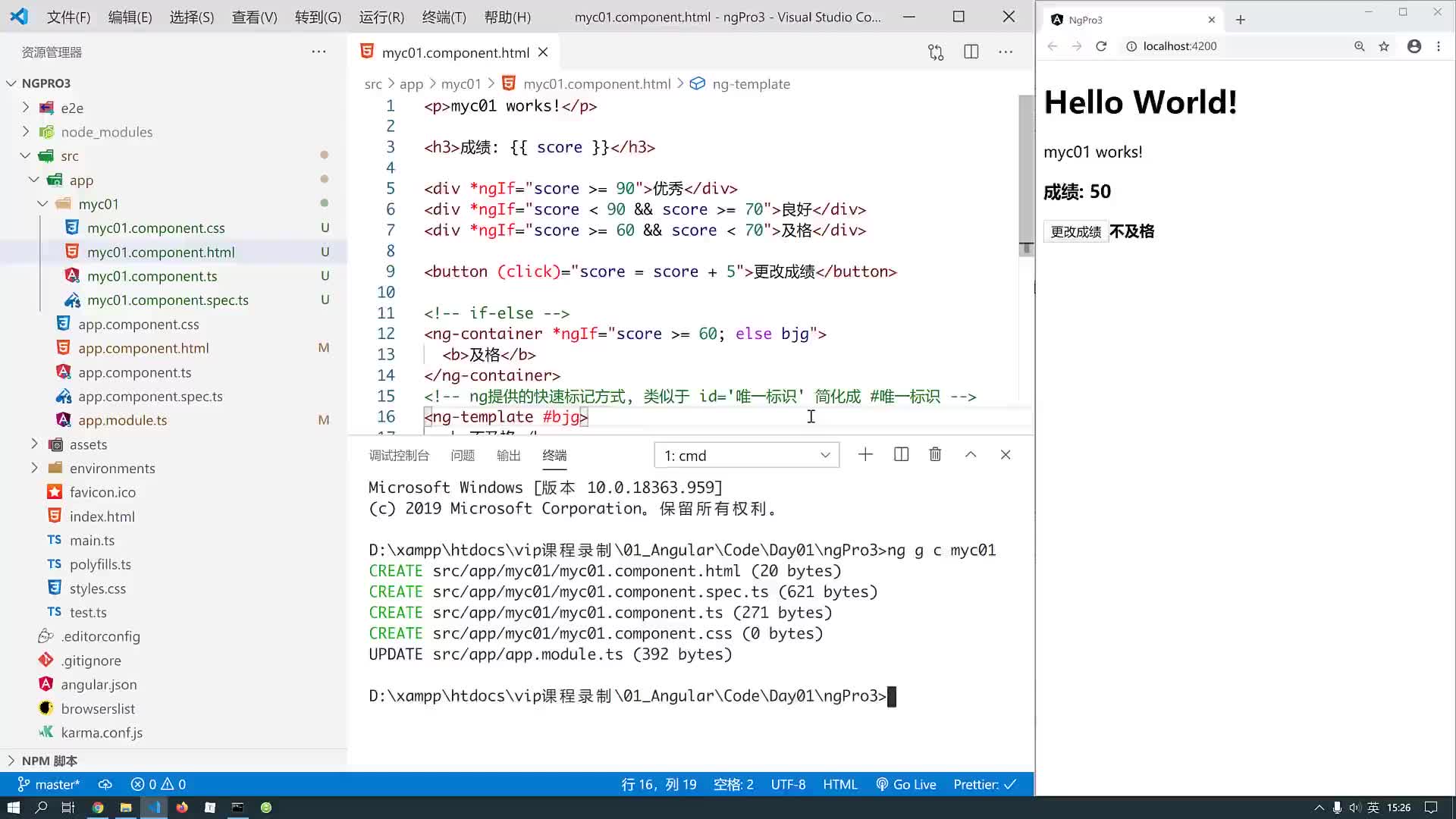The height and width of the screenshot is (819, 1456).
Task: Switch to the 调试控制台 panel tab
Action: pyautogui.click(x=399, y=455)
